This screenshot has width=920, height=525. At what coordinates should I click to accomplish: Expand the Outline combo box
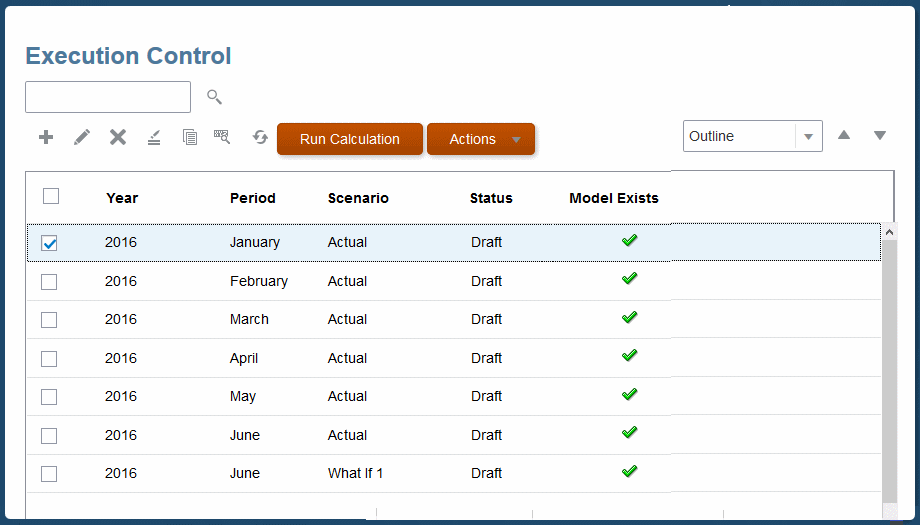(808, 137)
